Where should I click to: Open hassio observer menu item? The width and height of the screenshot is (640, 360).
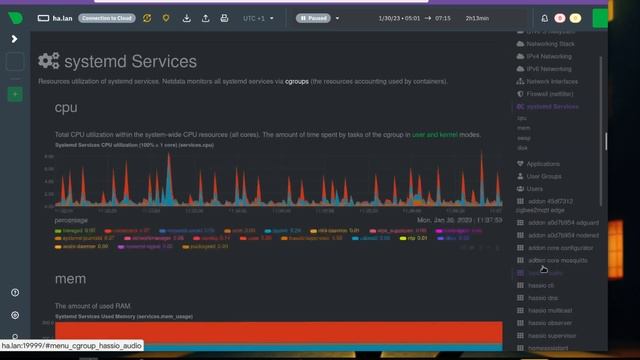(x=544, y=323)
